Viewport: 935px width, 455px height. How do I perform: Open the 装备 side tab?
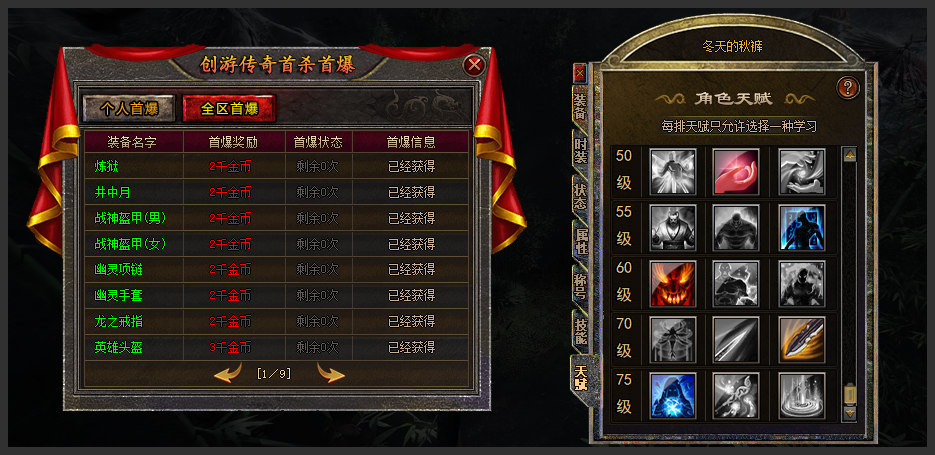(580, 106)
